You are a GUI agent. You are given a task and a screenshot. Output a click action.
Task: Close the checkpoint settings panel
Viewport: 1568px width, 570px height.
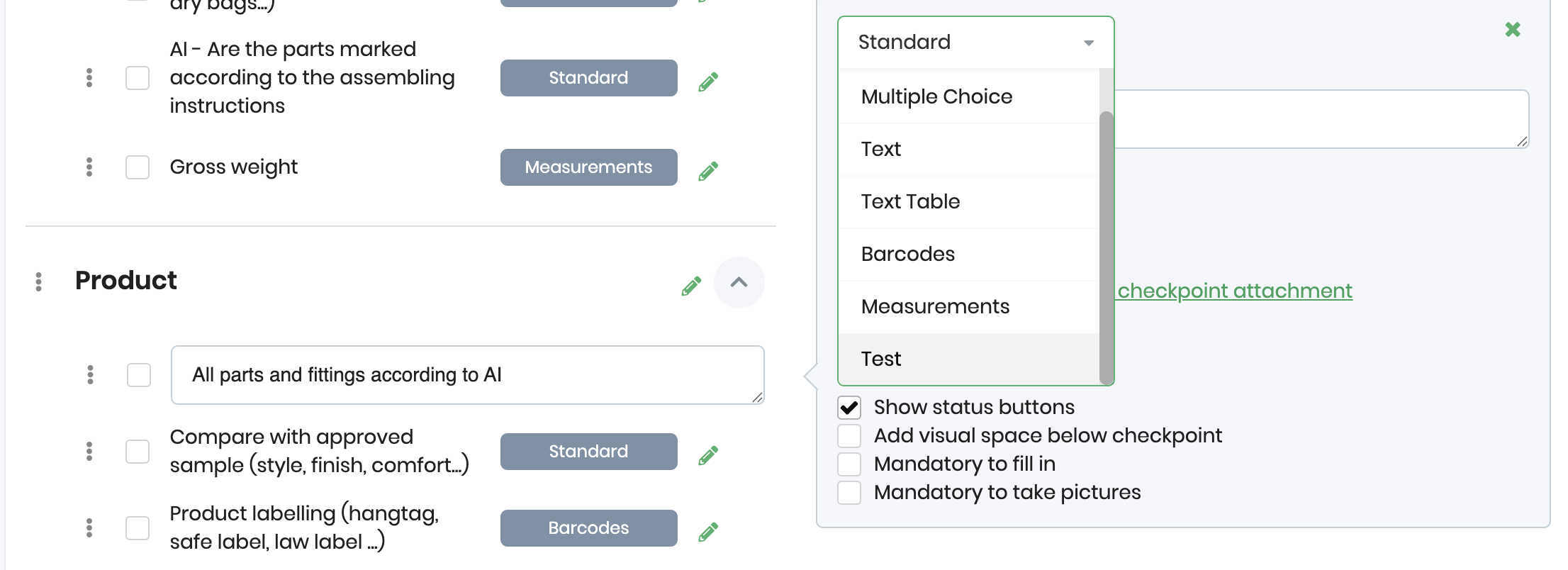[1513, 30]
